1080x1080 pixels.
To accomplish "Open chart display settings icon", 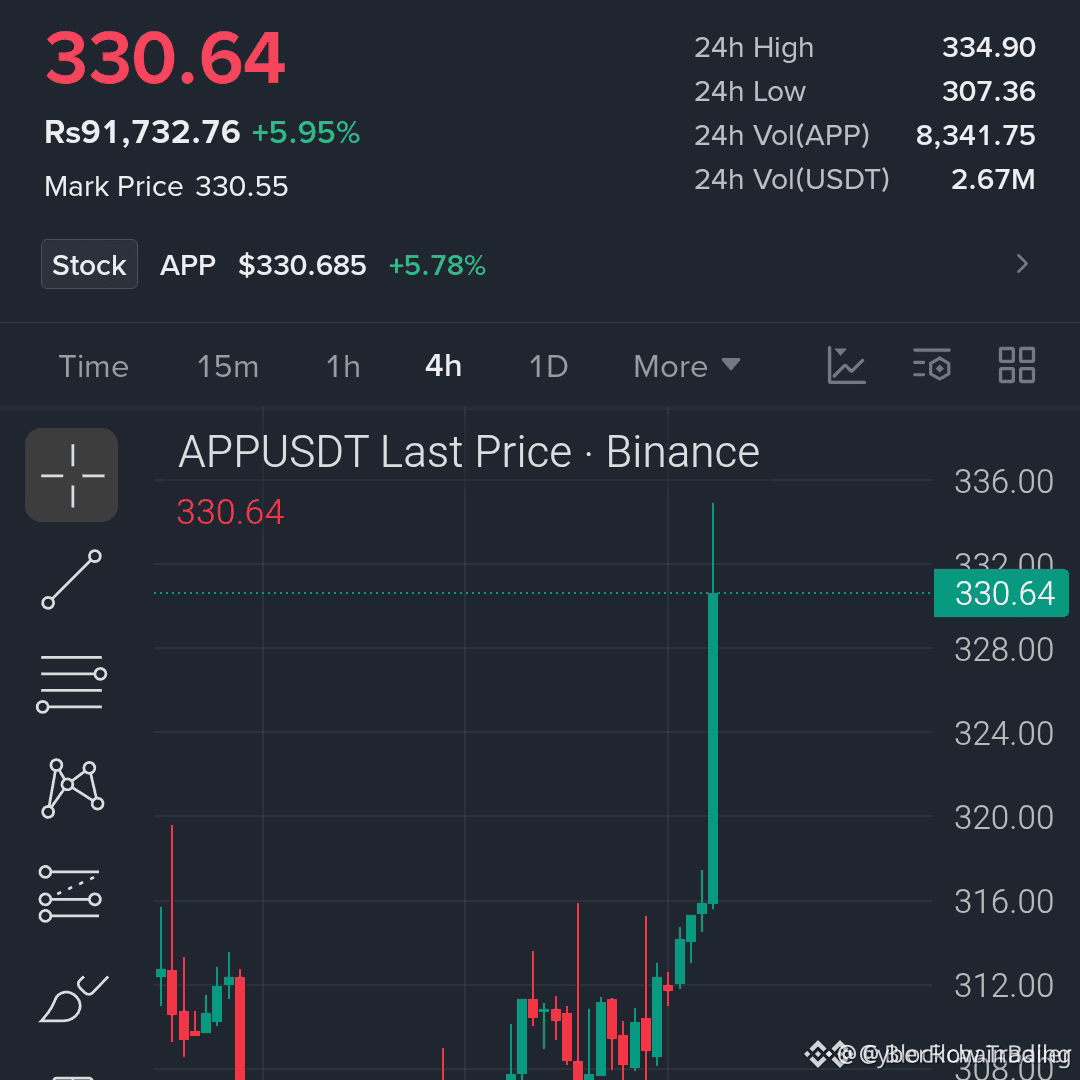I will click(932, 365).
